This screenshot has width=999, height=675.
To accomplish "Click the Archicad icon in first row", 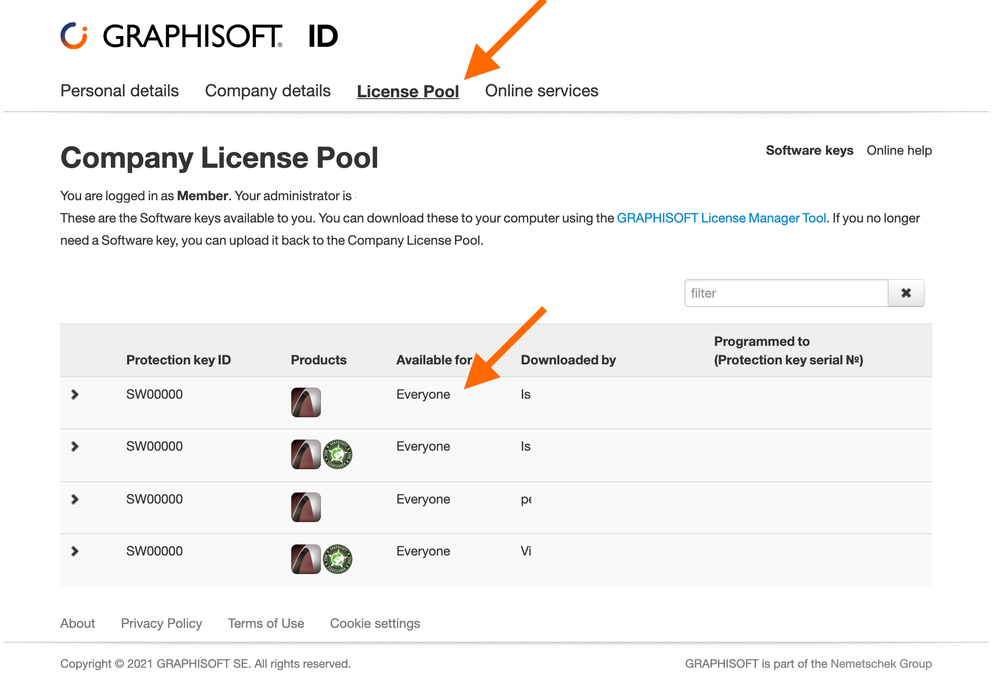I will click(x=306, y=402).
